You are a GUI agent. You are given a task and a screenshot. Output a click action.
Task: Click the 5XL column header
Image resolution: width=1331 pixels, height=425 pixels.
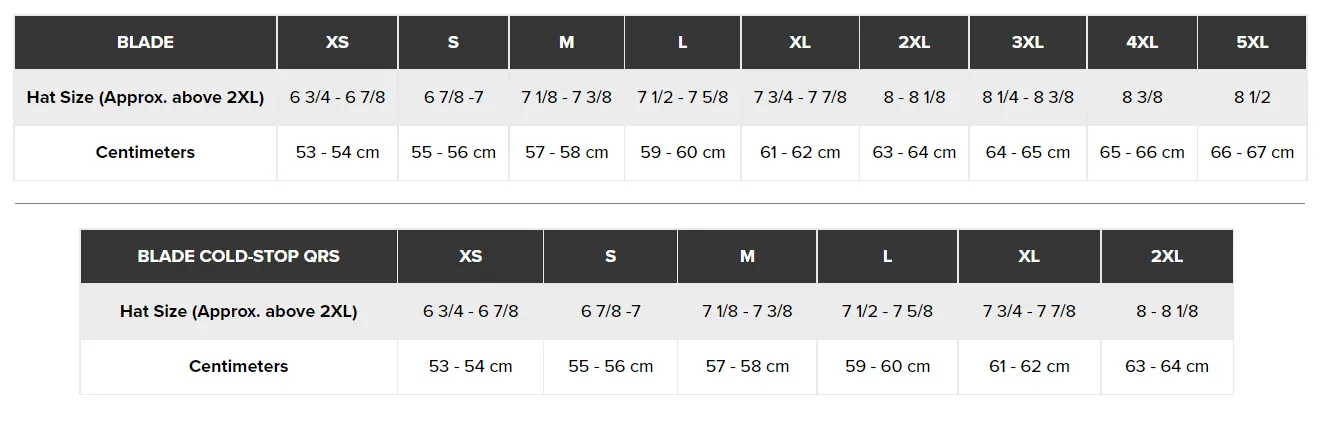pos(1252,42)
